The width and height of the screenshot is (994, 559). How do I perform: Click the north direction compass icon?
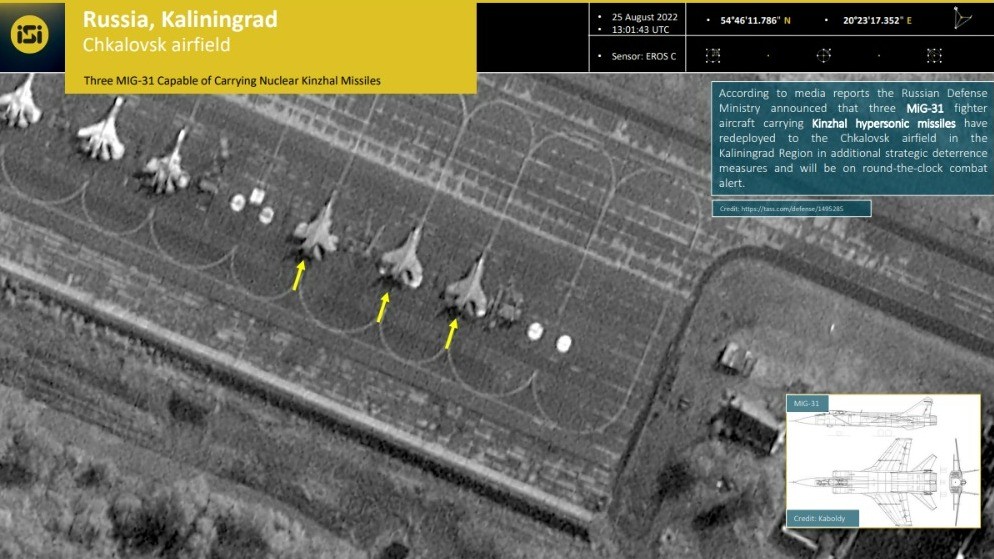(961, 18)
